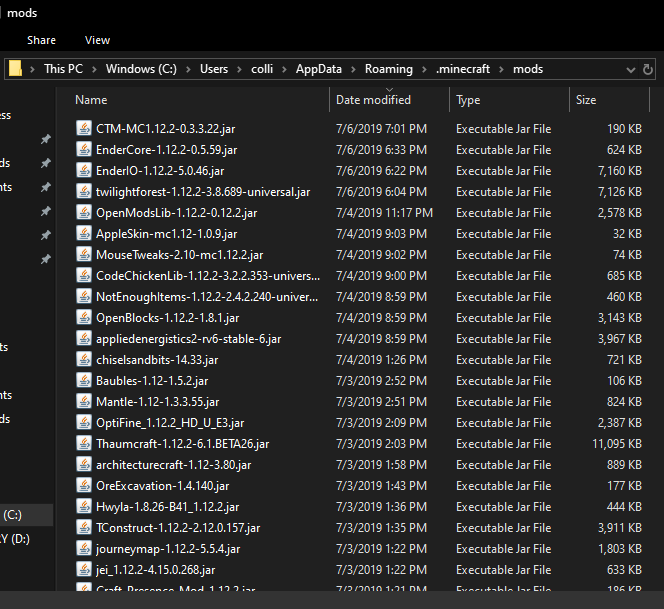This screenshot has height=609, width=664.
Task: Open the address bar history dropdown
Action: click(631, 70)
